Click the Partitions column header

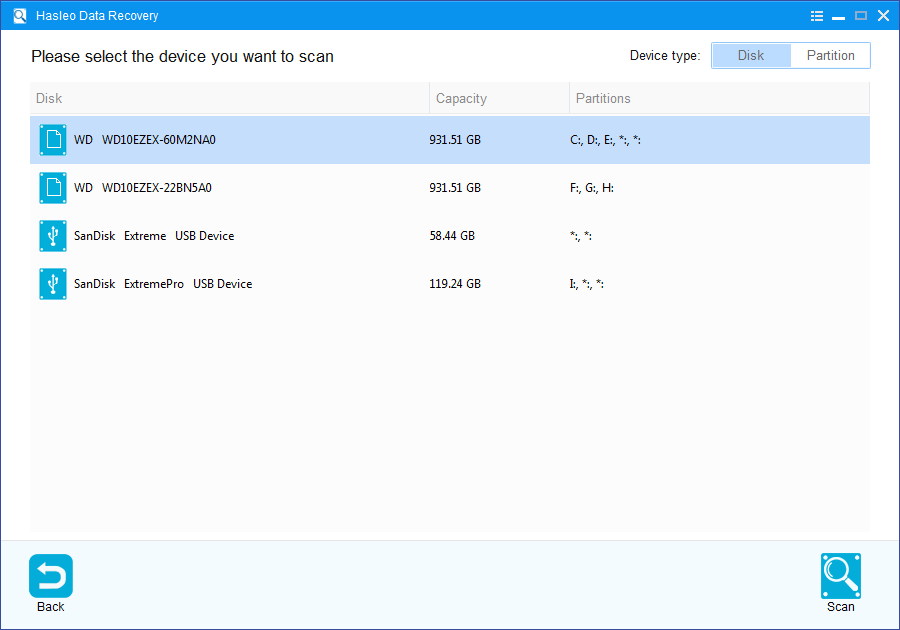click(x=719, y=98)
